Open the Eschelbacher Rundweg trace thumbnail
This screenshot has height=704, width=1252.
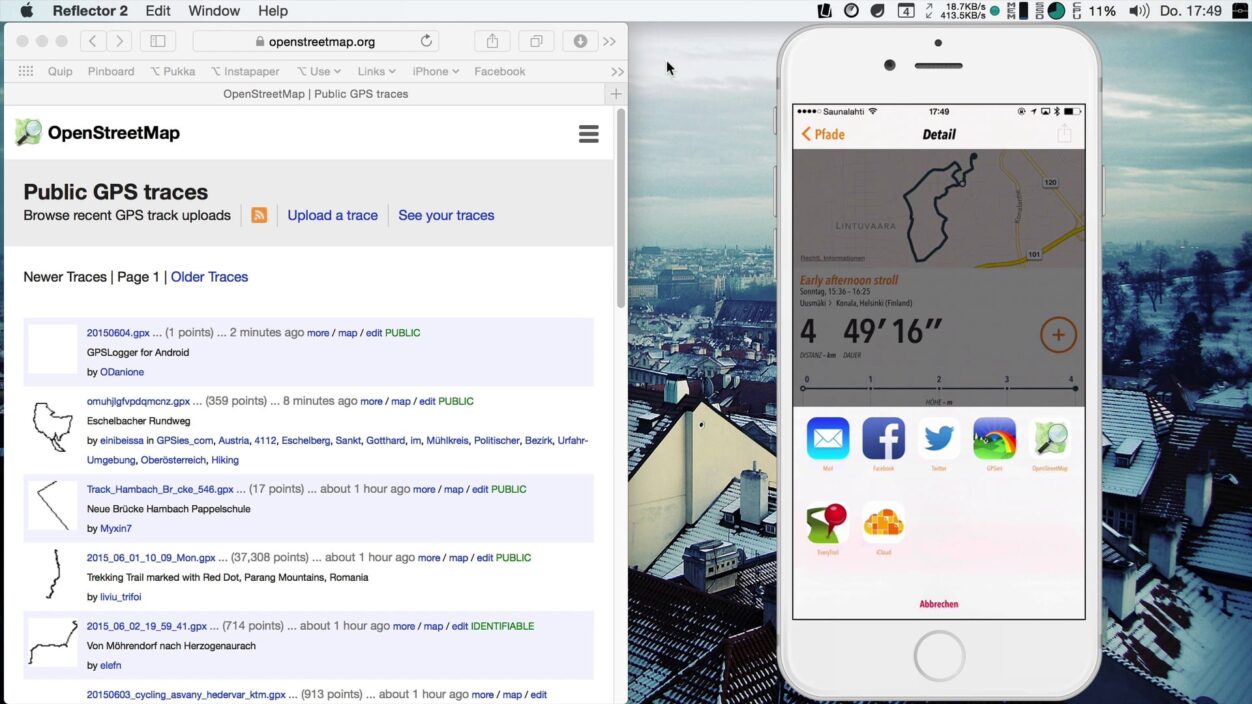tap(52, 426)
